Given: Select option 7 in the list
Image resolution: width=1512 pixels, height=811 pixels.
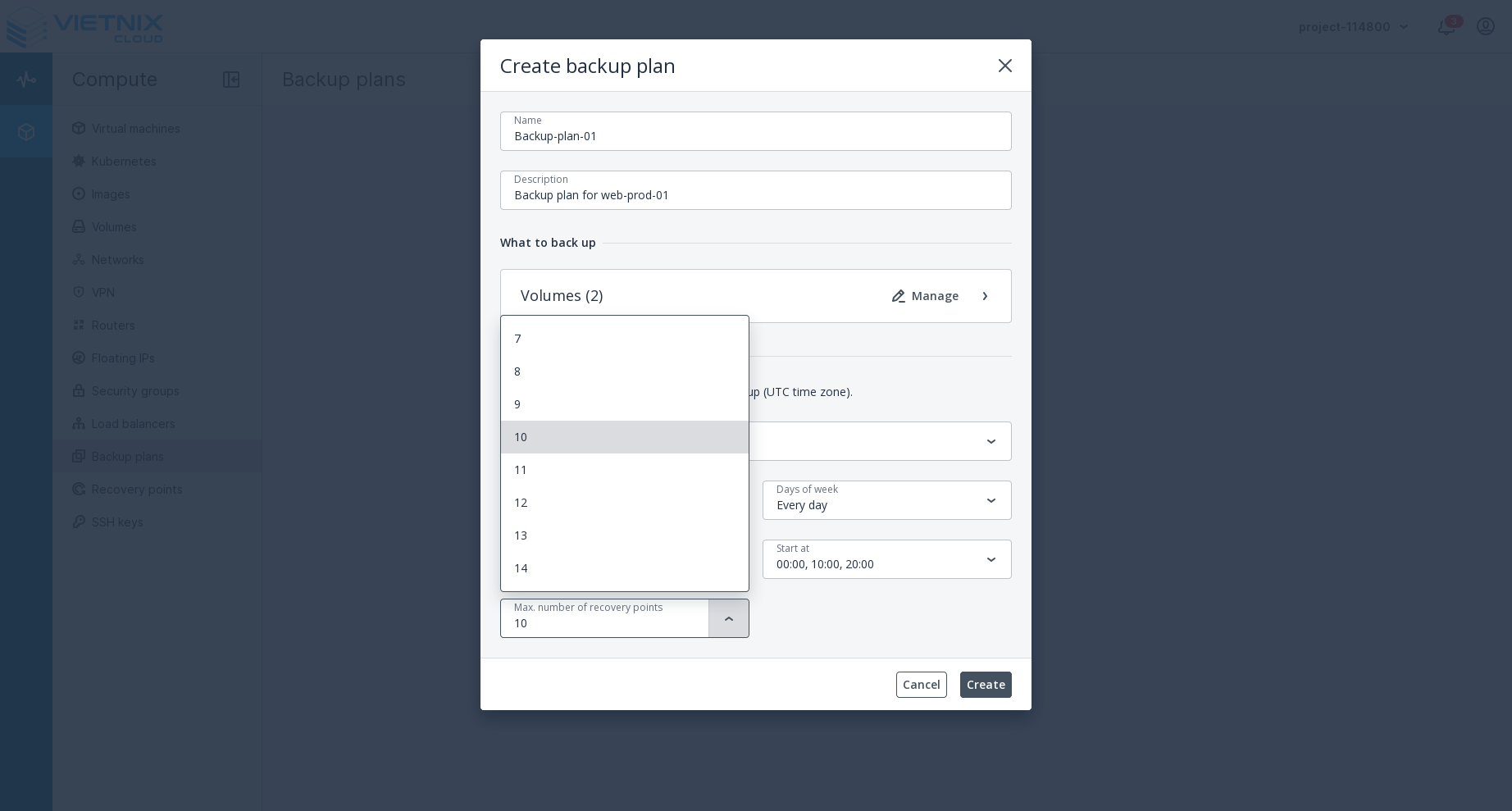Looking at the screenshot, I should point(624,339).
